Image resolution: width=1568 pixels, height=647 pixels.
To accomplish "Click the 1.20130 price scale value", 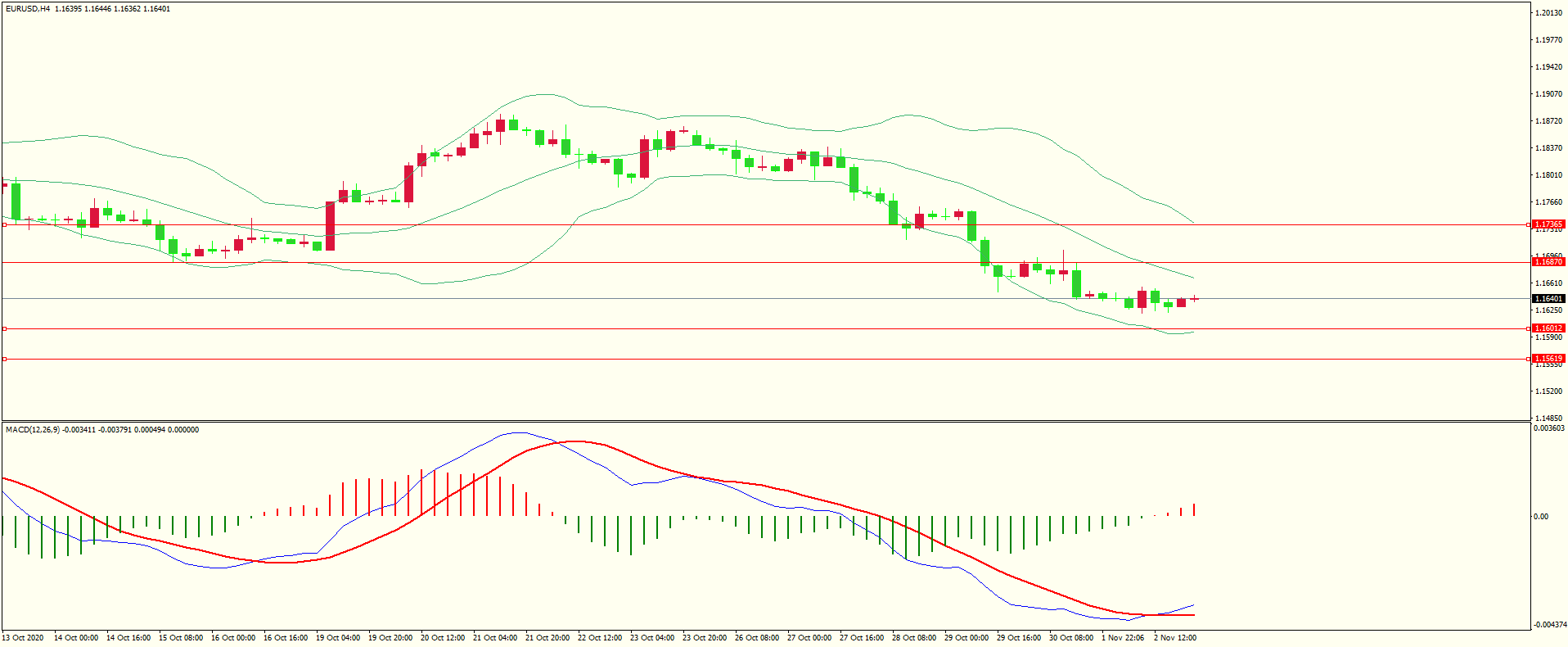I will click(1549, 13).
